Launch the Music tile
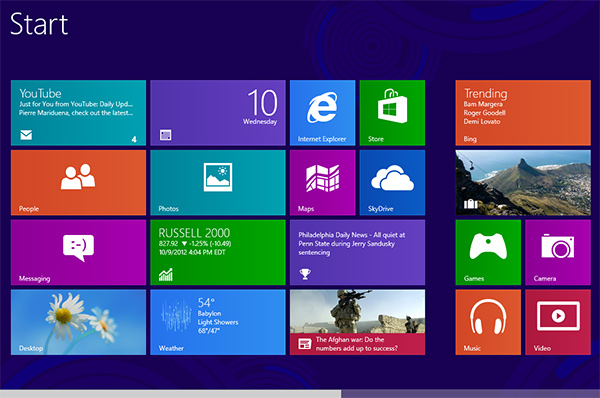This screenshot has width=600, height=398. pyautogui.click(x=488, y=322)
